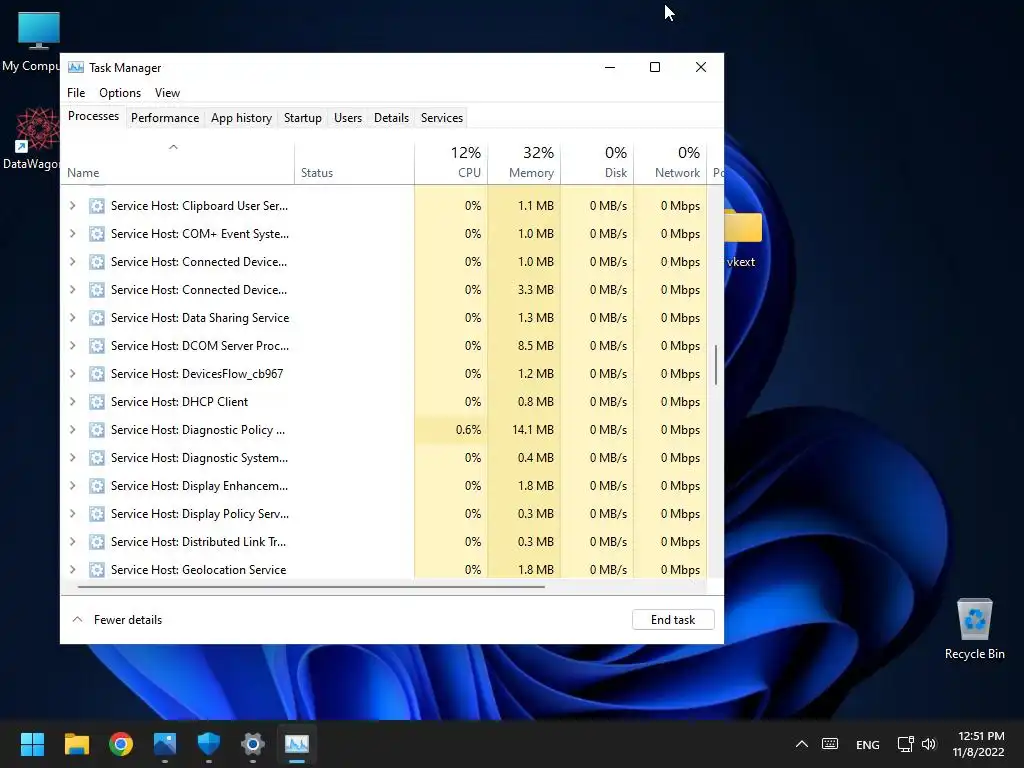Expand Service Host: Clipboard User Service row
This screenshot has width=1024, height=768.
point(72,206)
